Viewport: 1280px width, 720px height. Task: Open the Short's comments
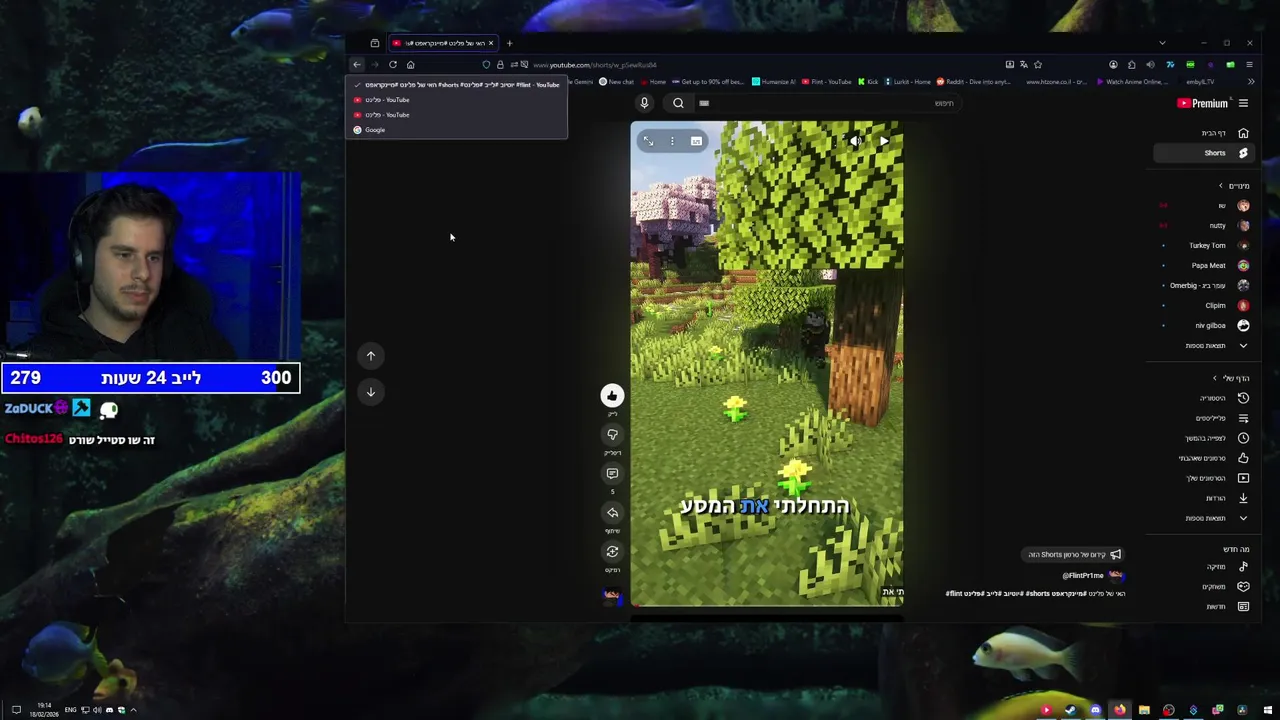[x=612, y=474]
